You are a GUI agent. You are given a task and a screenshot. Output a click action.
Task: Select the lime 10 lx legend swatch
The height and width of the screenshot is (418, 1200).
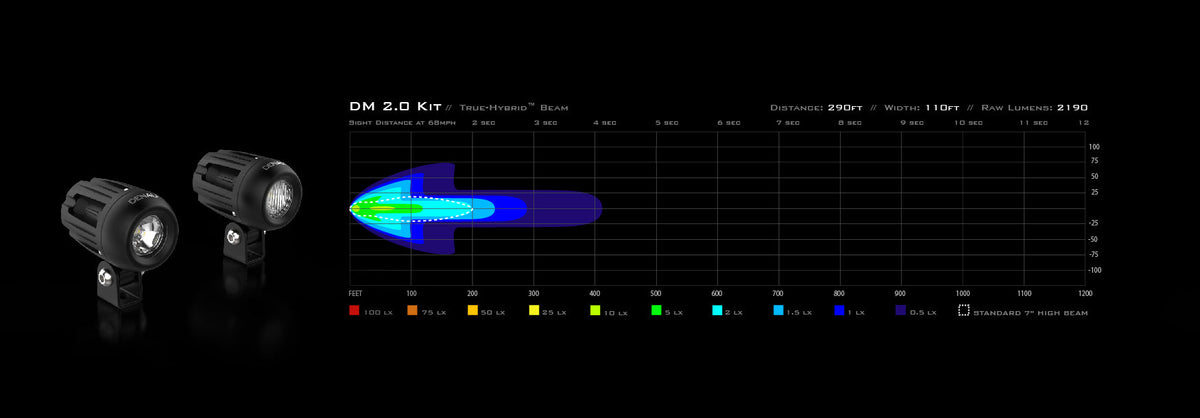coord(595,311)
